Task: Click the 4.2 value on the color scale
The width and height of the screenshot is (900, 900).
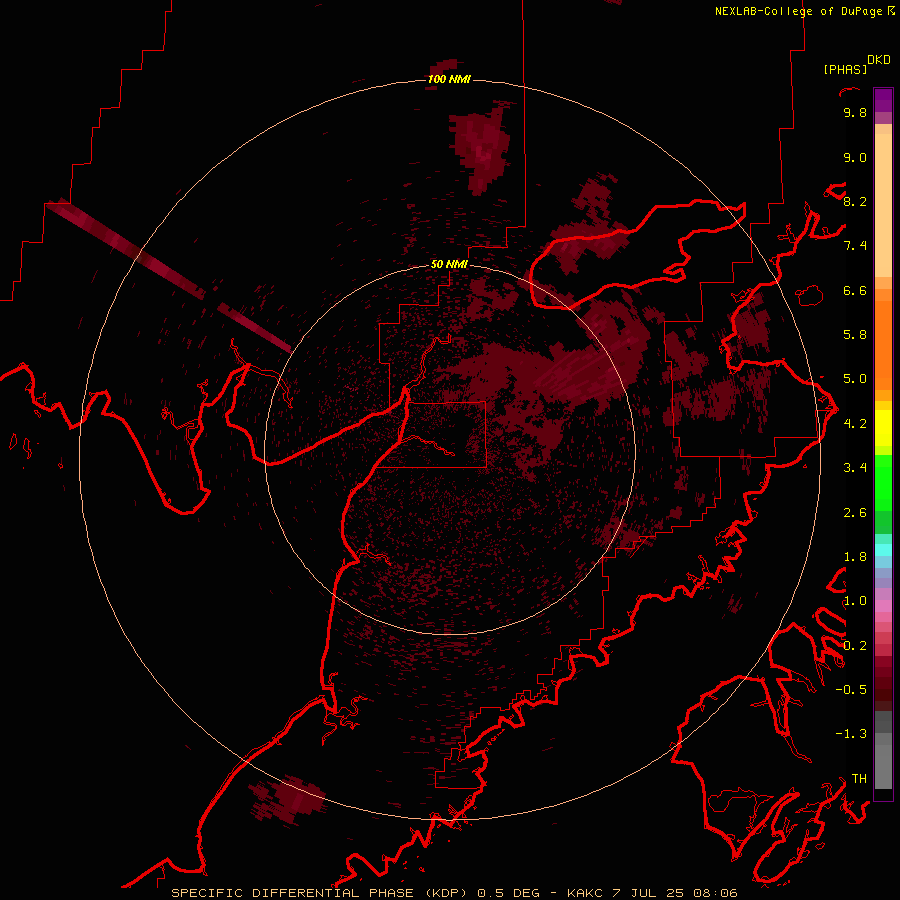Action: (855, 423)
